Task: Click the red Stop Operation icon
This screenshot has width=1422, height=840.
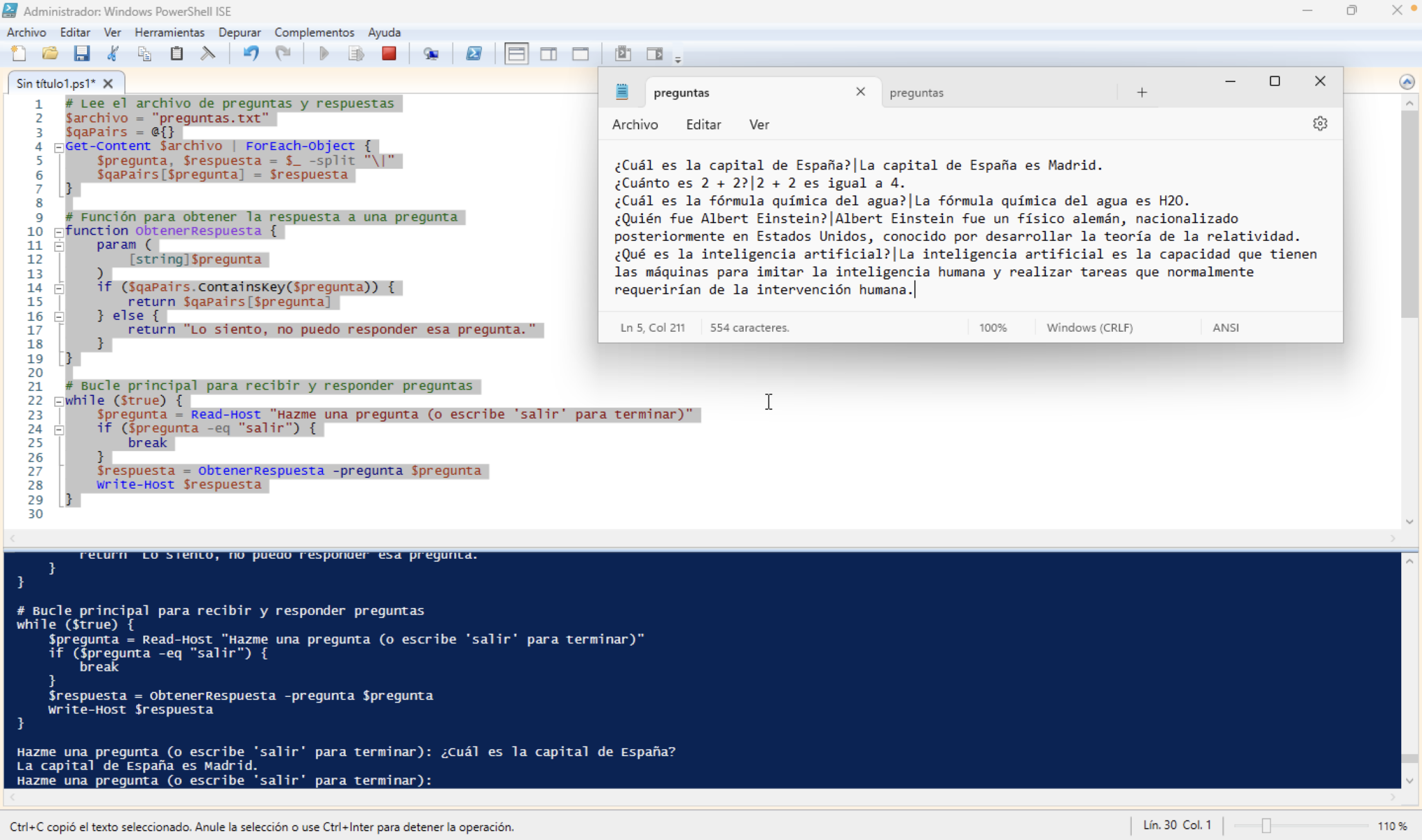Action: 389,53
